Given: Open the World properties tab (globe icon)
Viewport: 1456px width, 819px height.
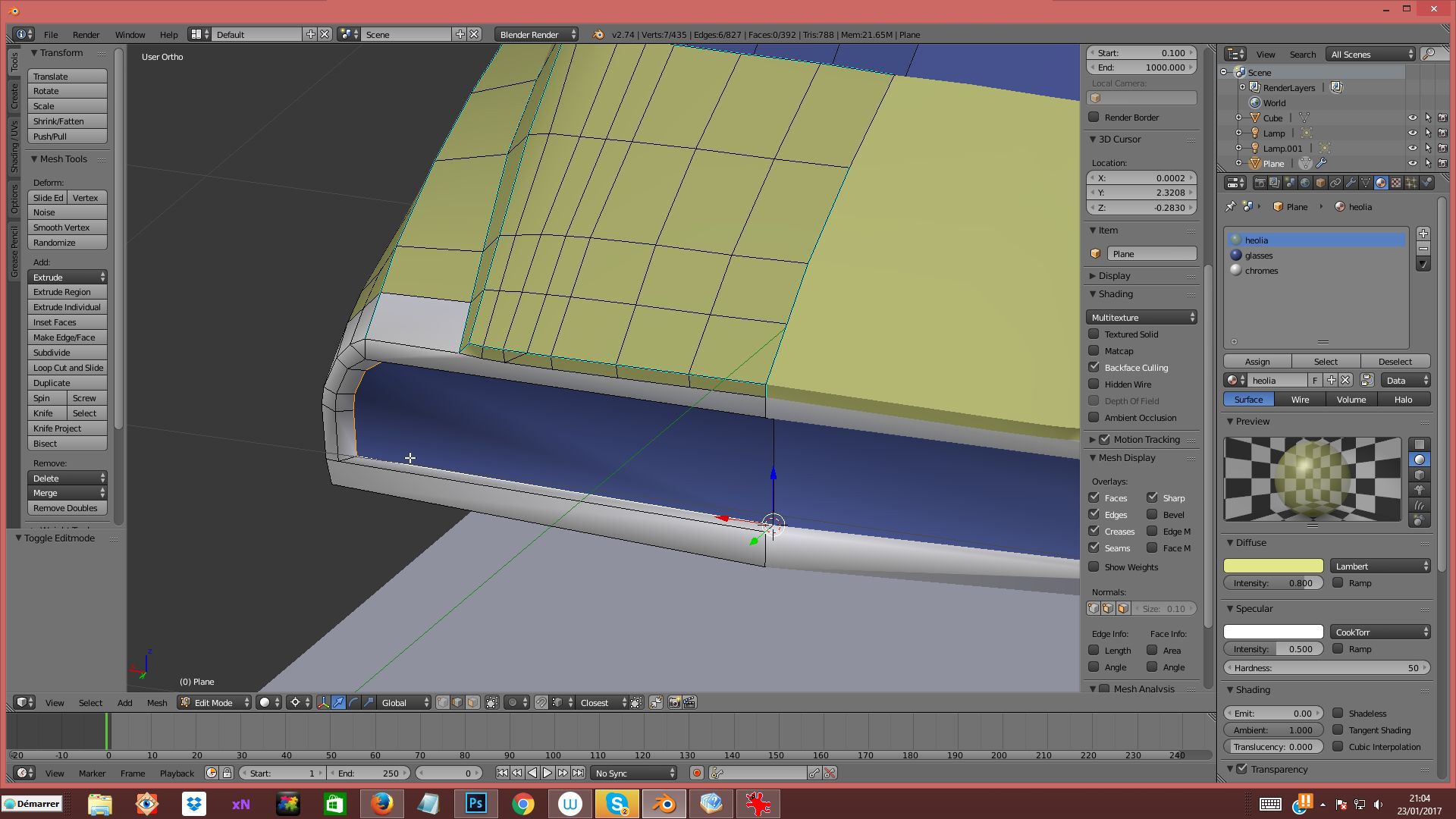Looking at the screenshot, I should [x=1305, y=183].
